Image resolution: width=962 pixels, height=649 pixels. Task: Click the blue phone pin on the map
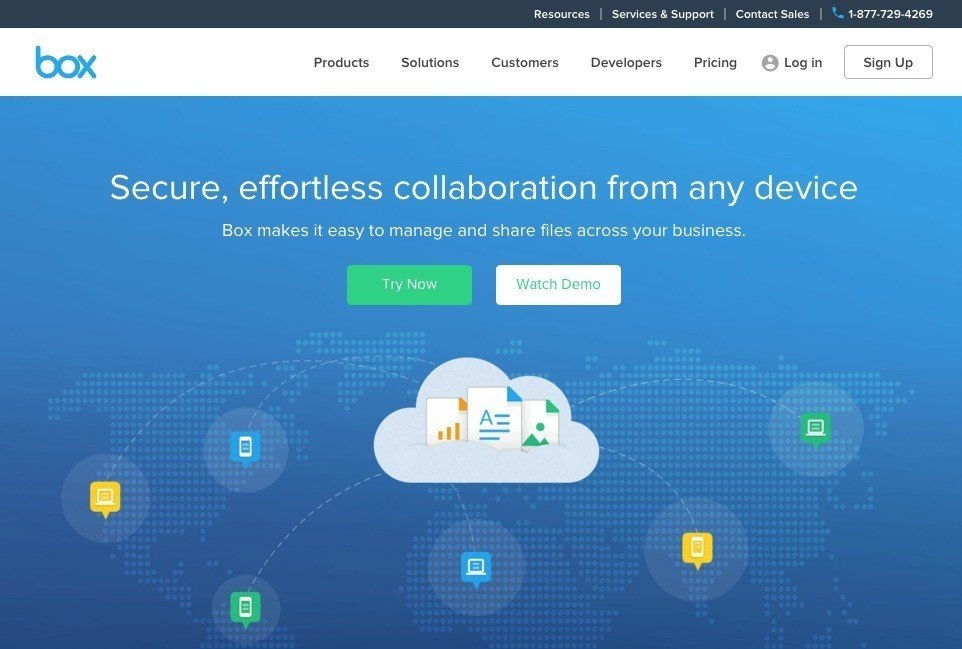pyautogui.click(x=245, y=448)
